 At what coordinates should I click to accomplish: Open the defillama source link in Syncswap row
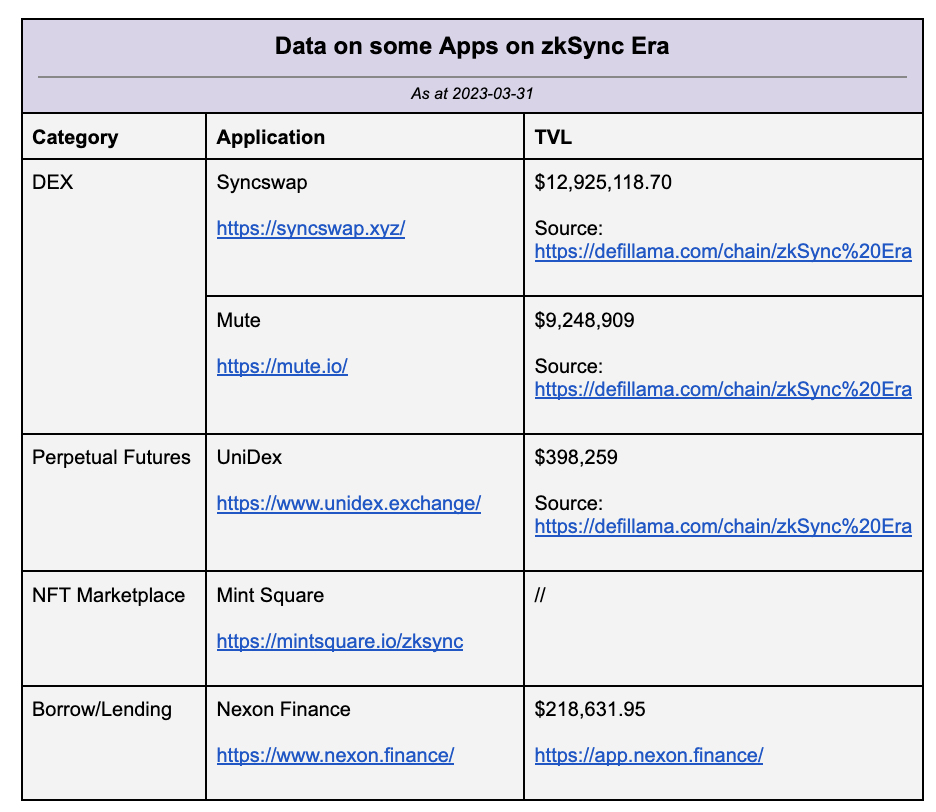pos(723,251)
